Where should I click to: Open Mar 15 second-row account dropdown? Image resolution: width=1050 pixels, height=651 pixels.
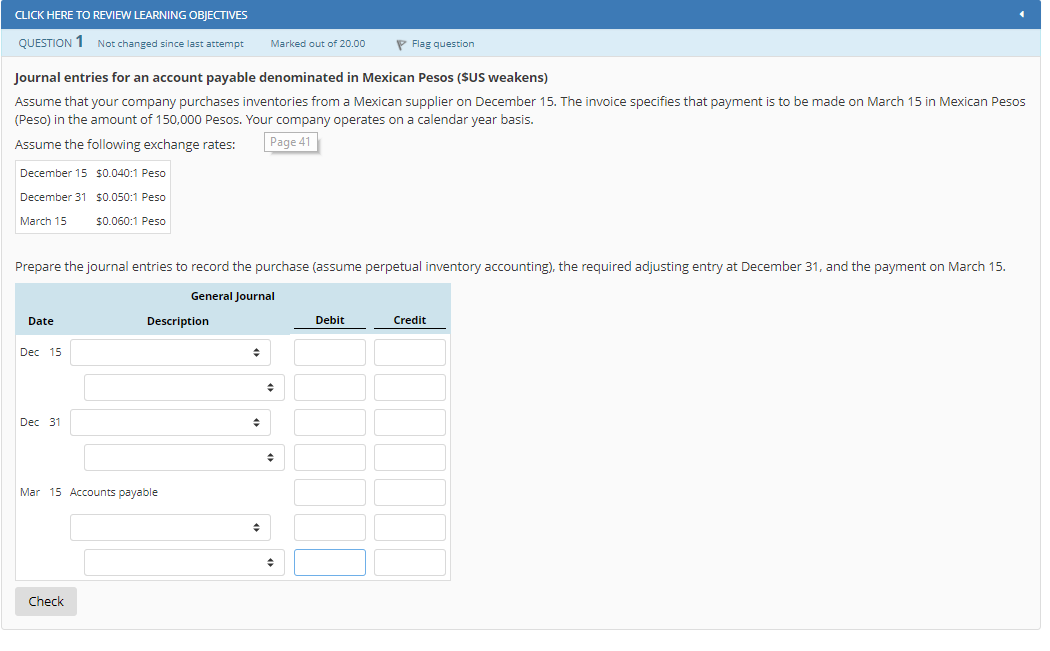coord(170,527)
